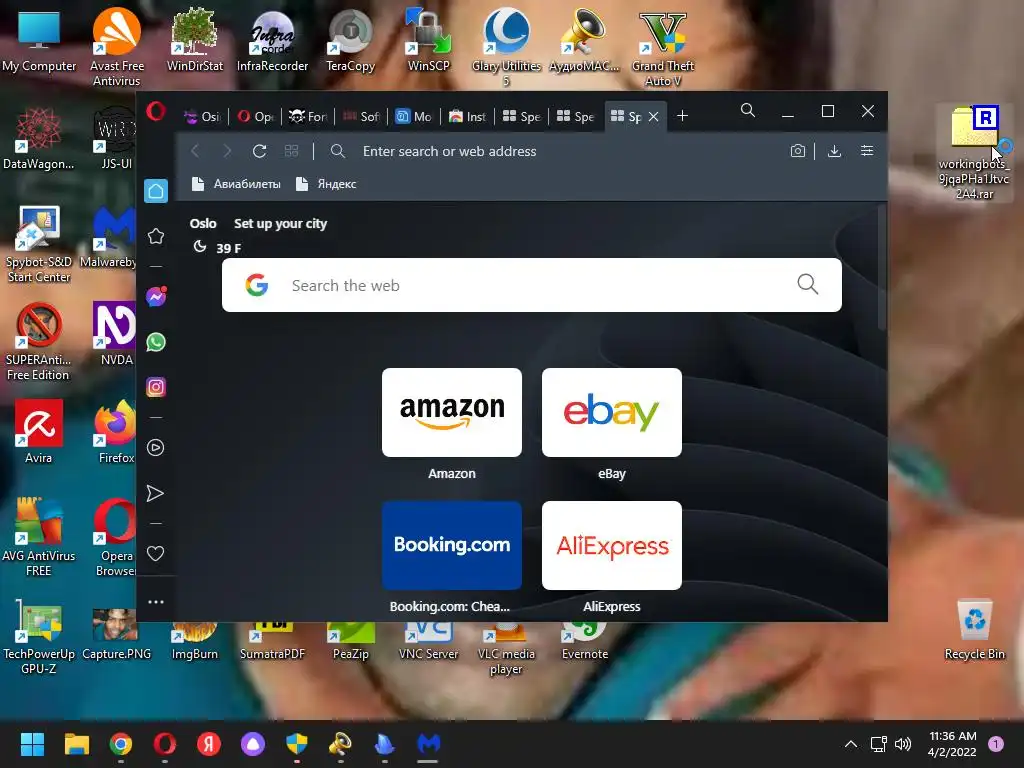
Task: Open Chrome from taskbar
Action: [x=121, y=744]
